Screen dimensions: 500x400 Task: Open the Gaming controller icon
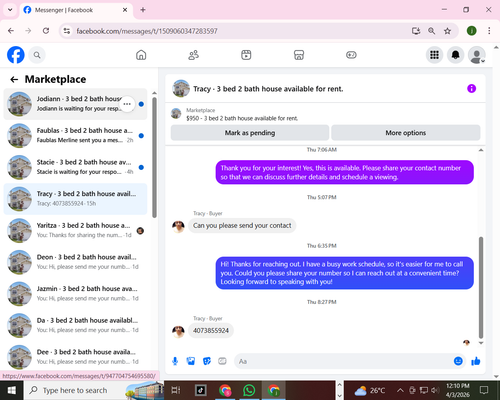tap(351, 55)
